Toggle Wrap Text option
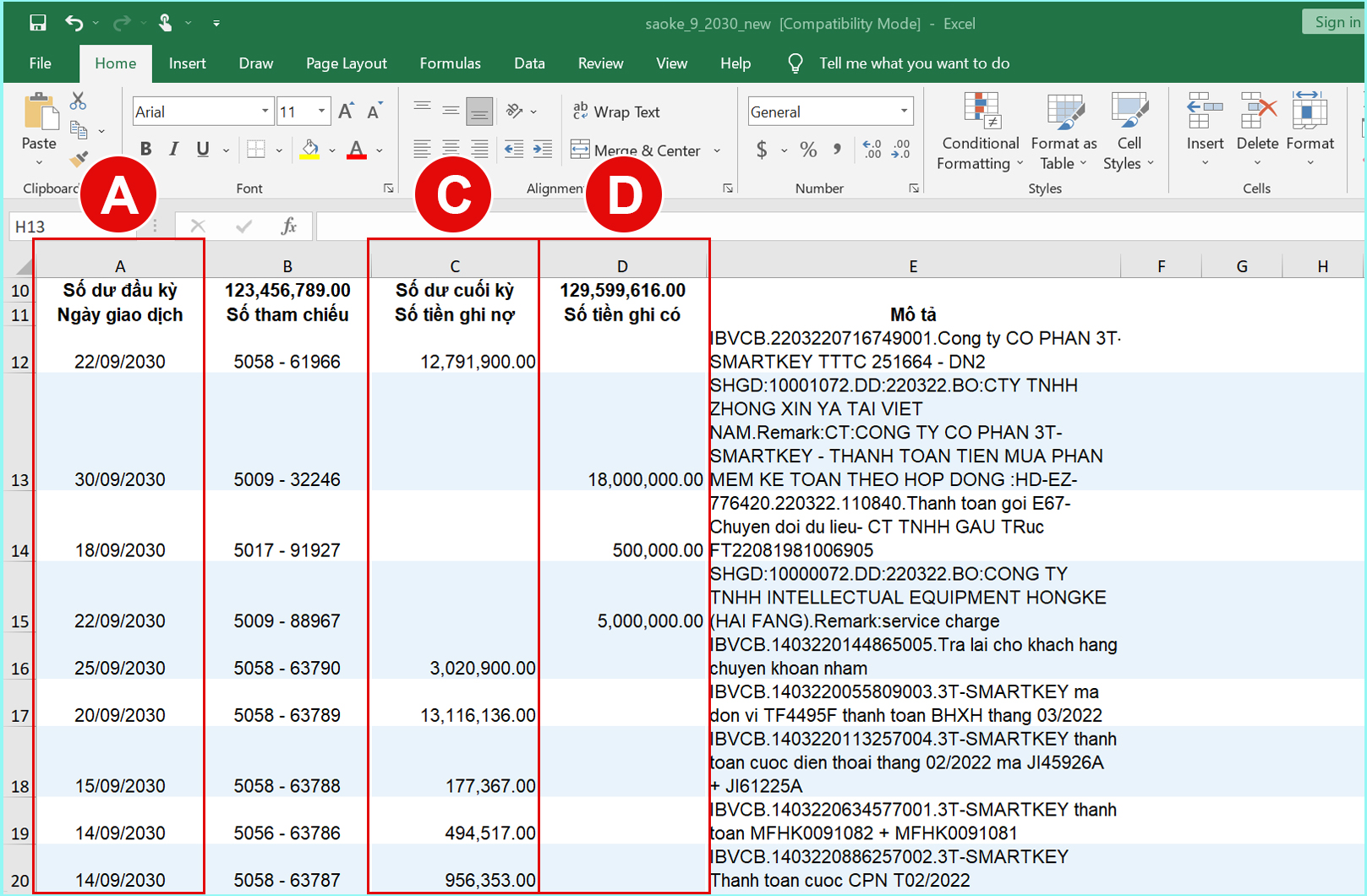Viewport: 1367px width, 896px height. [615, 112]
